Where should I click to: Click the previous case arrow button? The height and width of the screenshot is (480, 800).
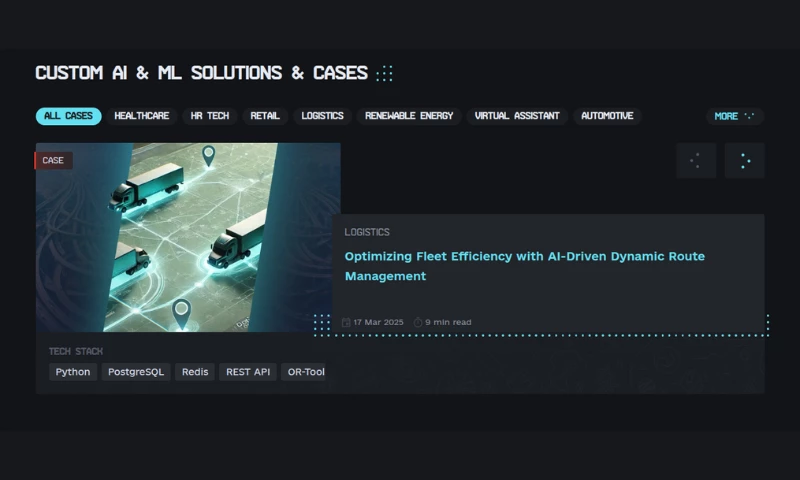(696, 161)
